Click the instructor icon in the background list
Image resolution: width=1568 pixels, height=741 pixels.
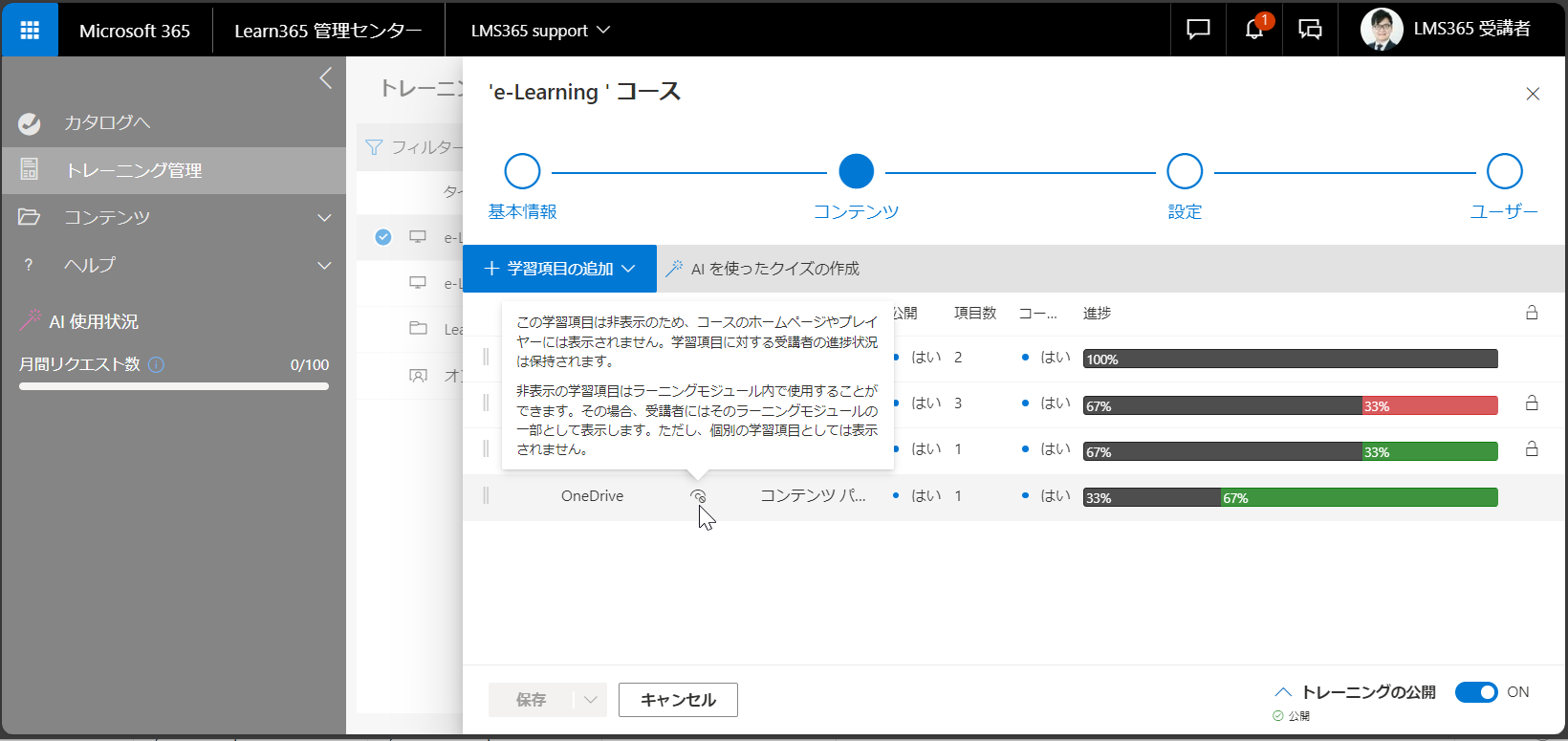pos(418,376)
